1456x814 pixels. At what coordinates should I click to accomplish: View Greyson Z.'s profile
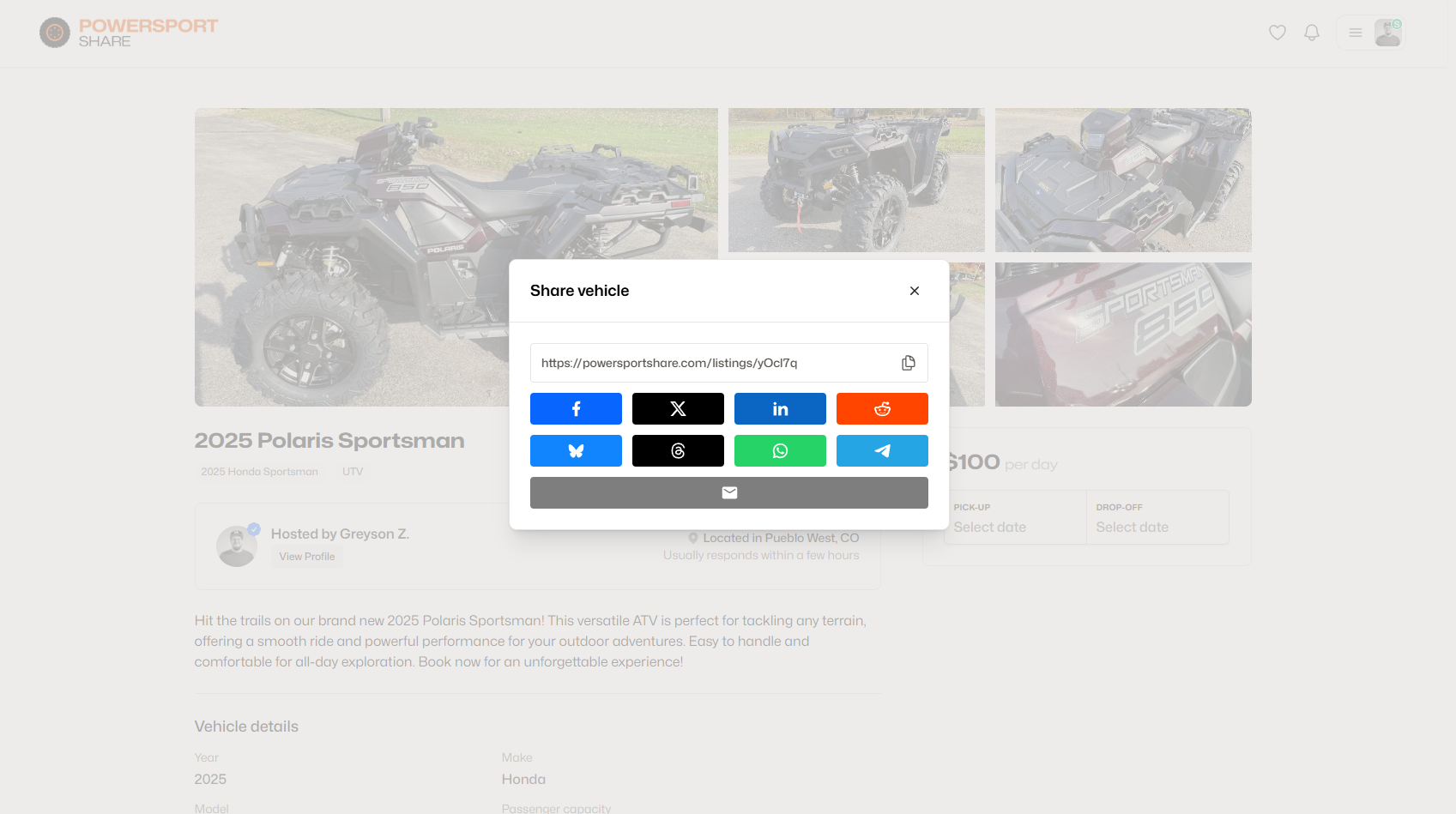click(307, 557)
